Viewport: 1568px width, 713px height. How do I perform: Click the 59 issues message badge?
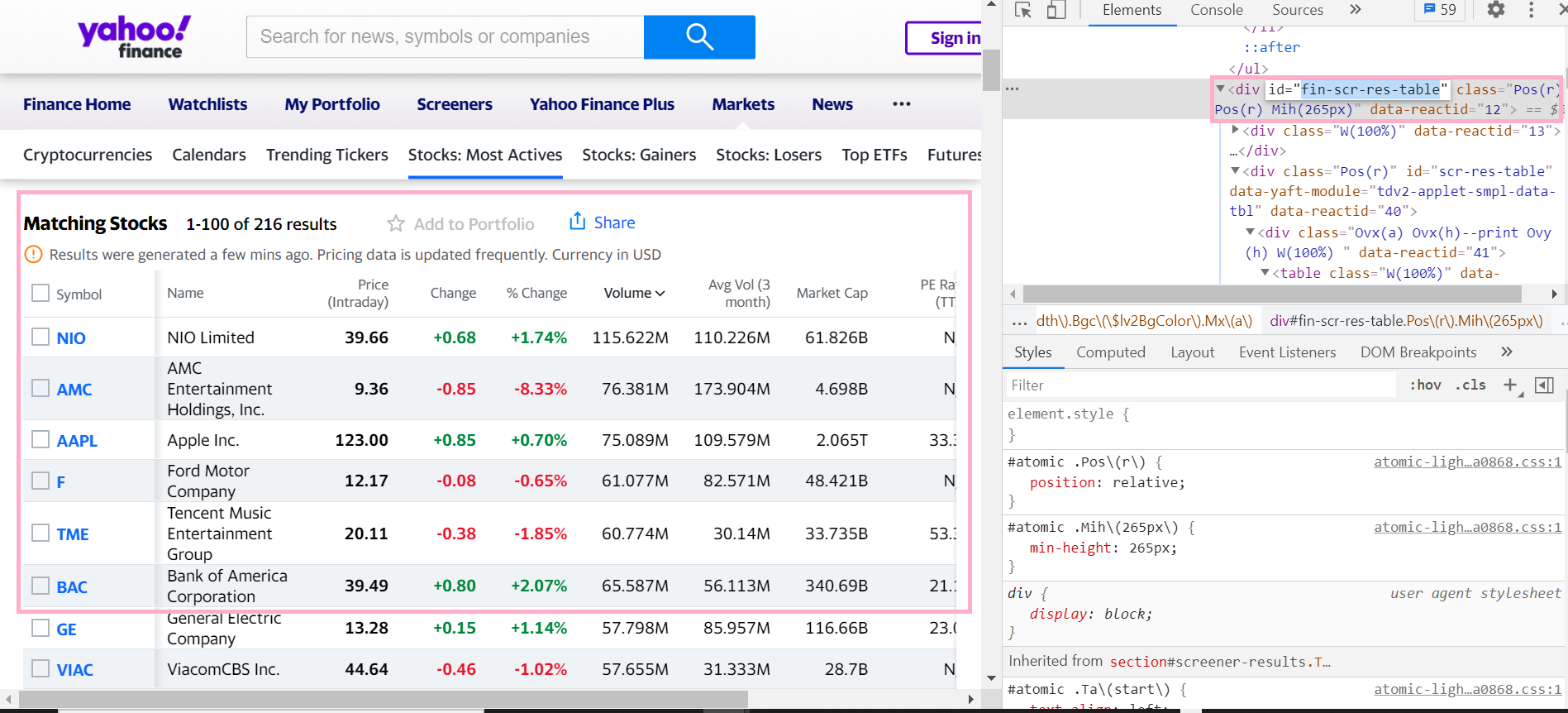1440,10
